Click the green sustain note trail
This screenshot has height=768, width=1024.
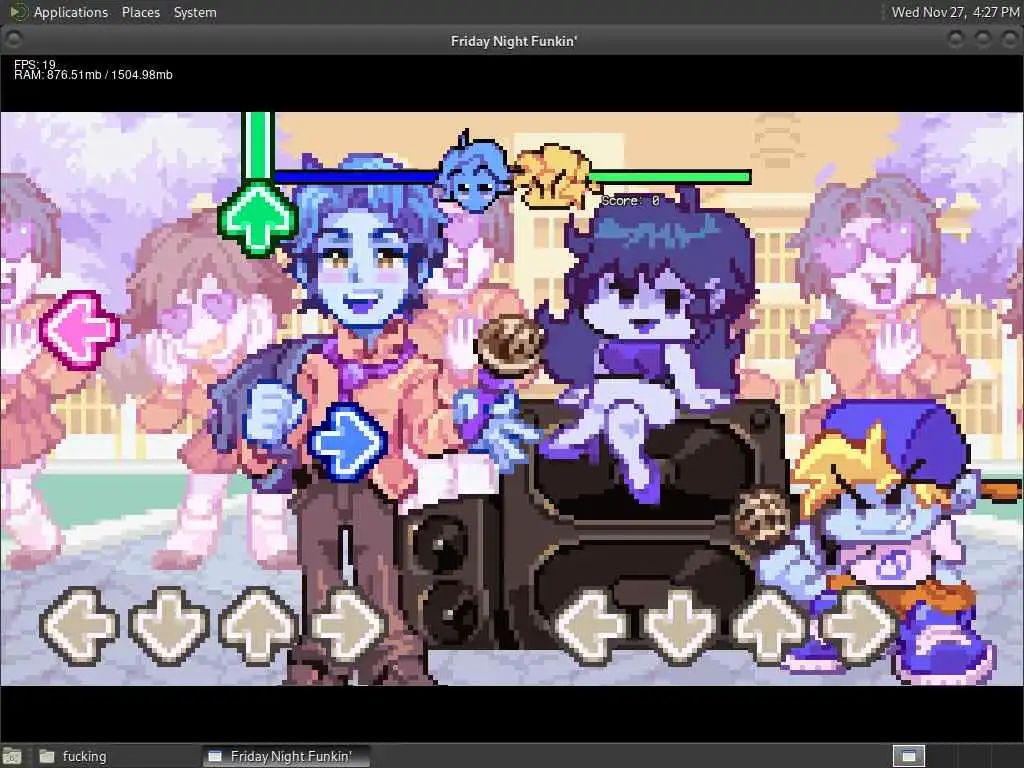pos(257,147)
